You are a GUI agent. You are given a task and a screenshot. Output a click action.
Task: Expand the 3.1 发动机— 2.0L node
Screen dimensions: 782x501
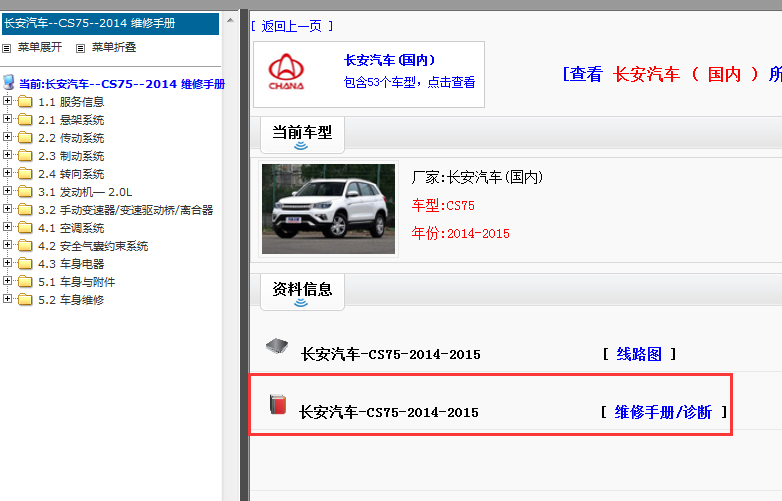click(x=7, y=191)
